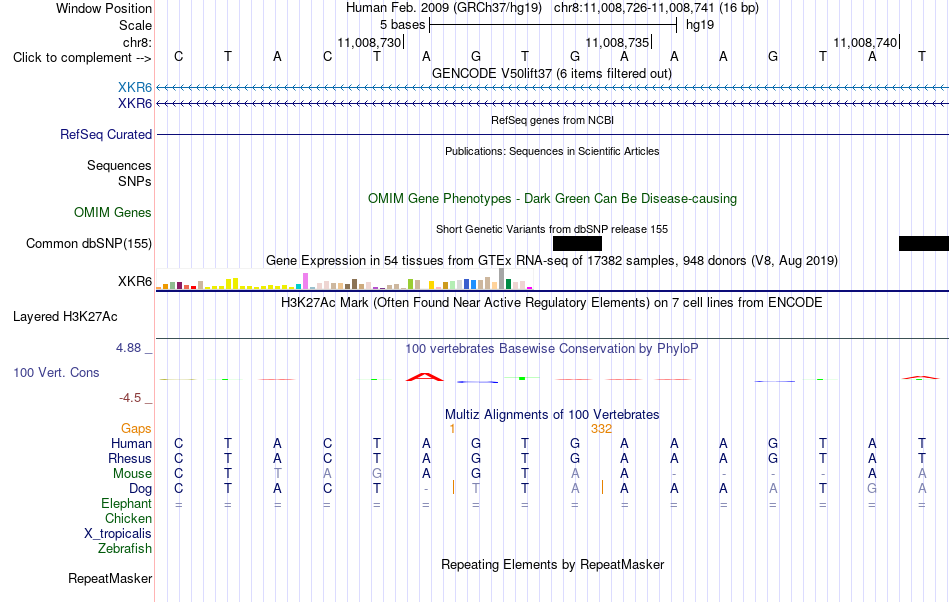Click the Dog row dash gap character
The image size is (950, 602).
[x=426, y=489]
